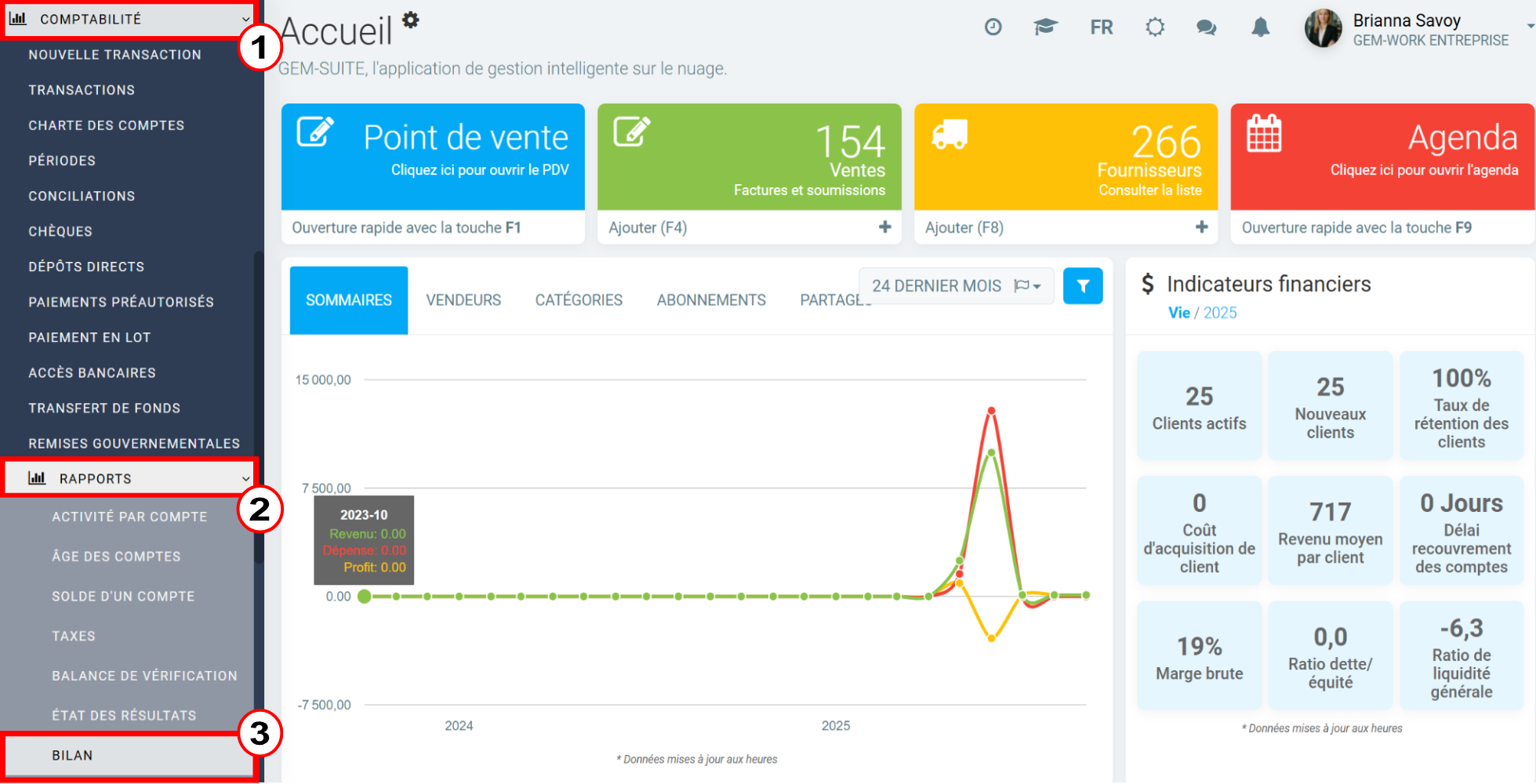Open the clock history icon in header
Screen dimensions: 1536x784
click(993, 27)
